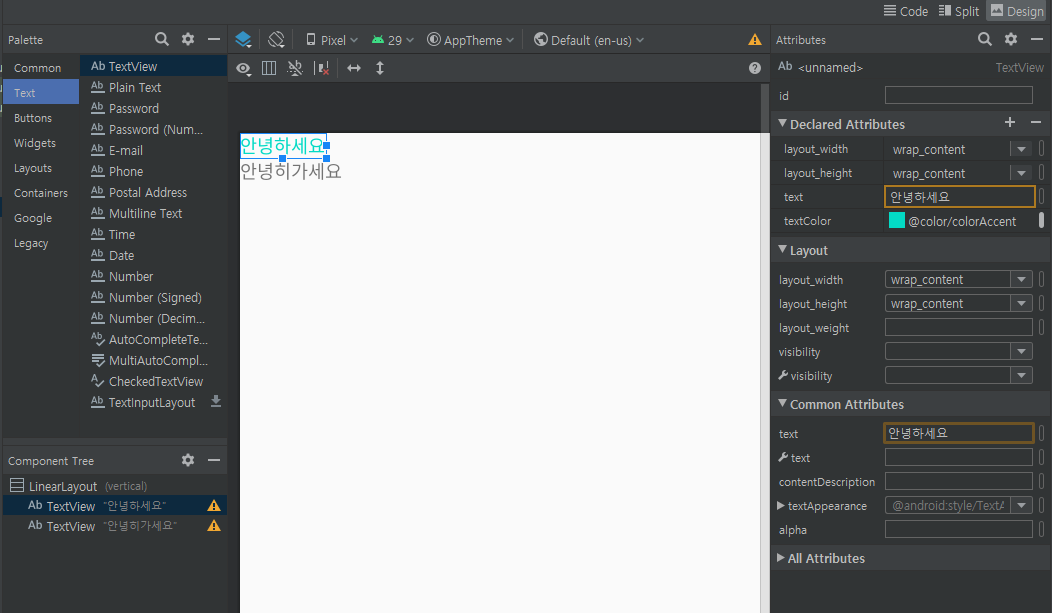Open the help question mark icon
Image resolution: width=1052 pixels, height=613 pixels.
[755, 68]
